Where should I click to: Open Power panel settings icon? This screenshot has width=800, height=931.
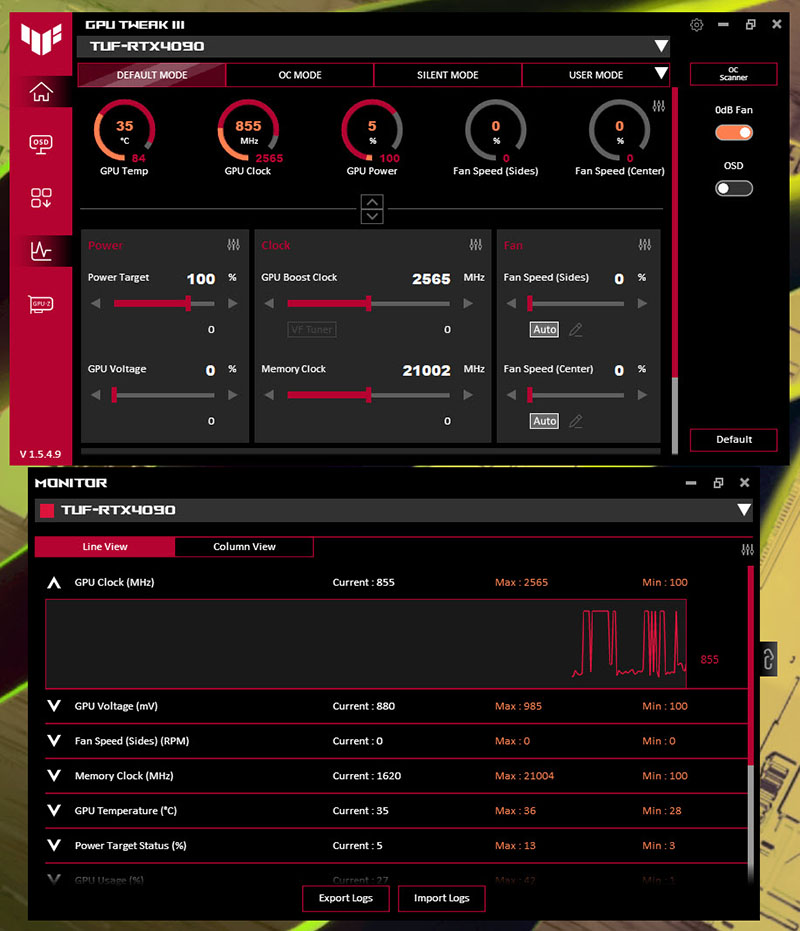click(233, 245)
